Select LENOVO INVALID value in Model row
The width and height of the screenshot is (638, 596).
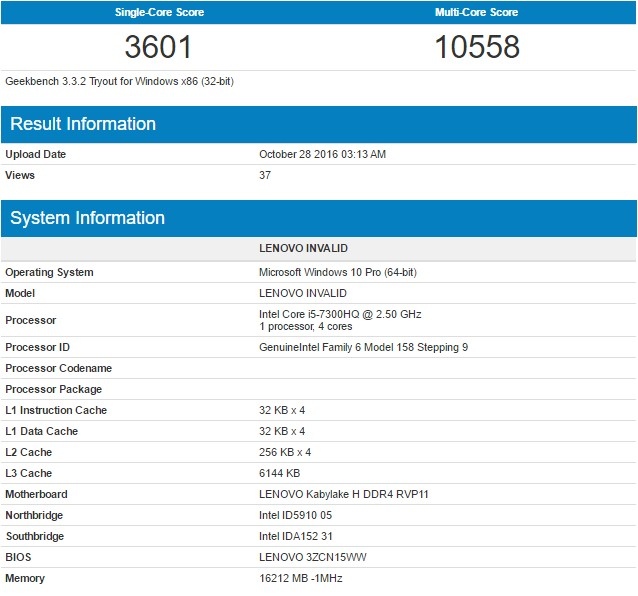pos(303,293)
